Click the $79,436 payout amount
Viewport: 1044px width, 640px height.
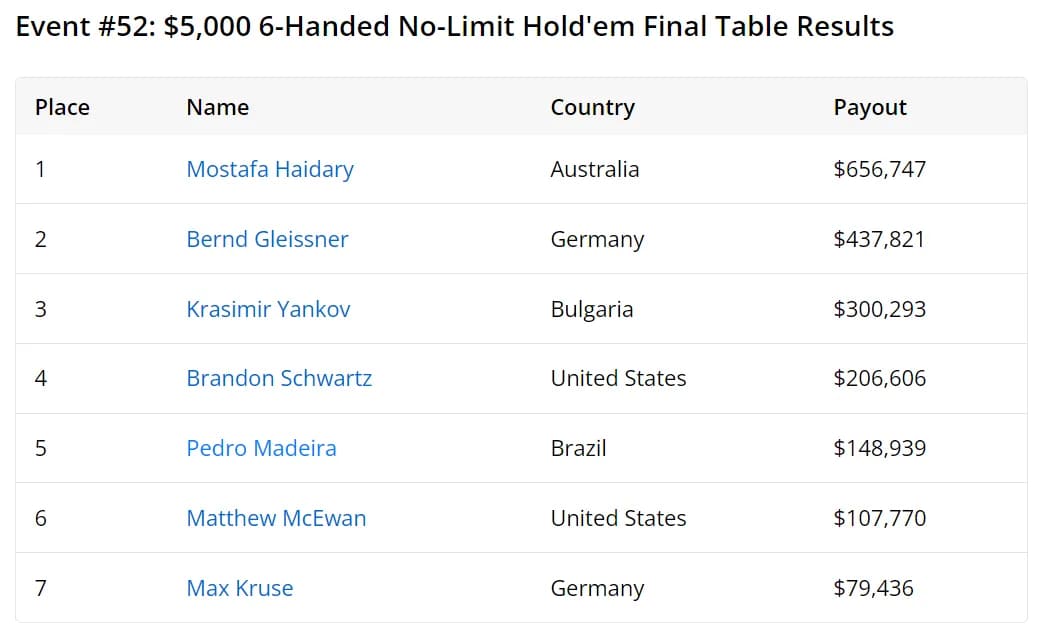(873, 588)
